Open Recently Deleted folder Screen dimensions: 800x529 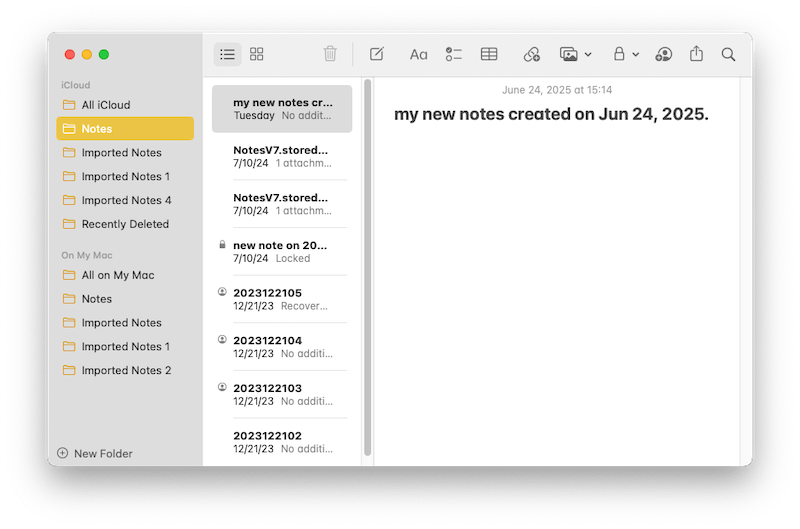point(125,224)
